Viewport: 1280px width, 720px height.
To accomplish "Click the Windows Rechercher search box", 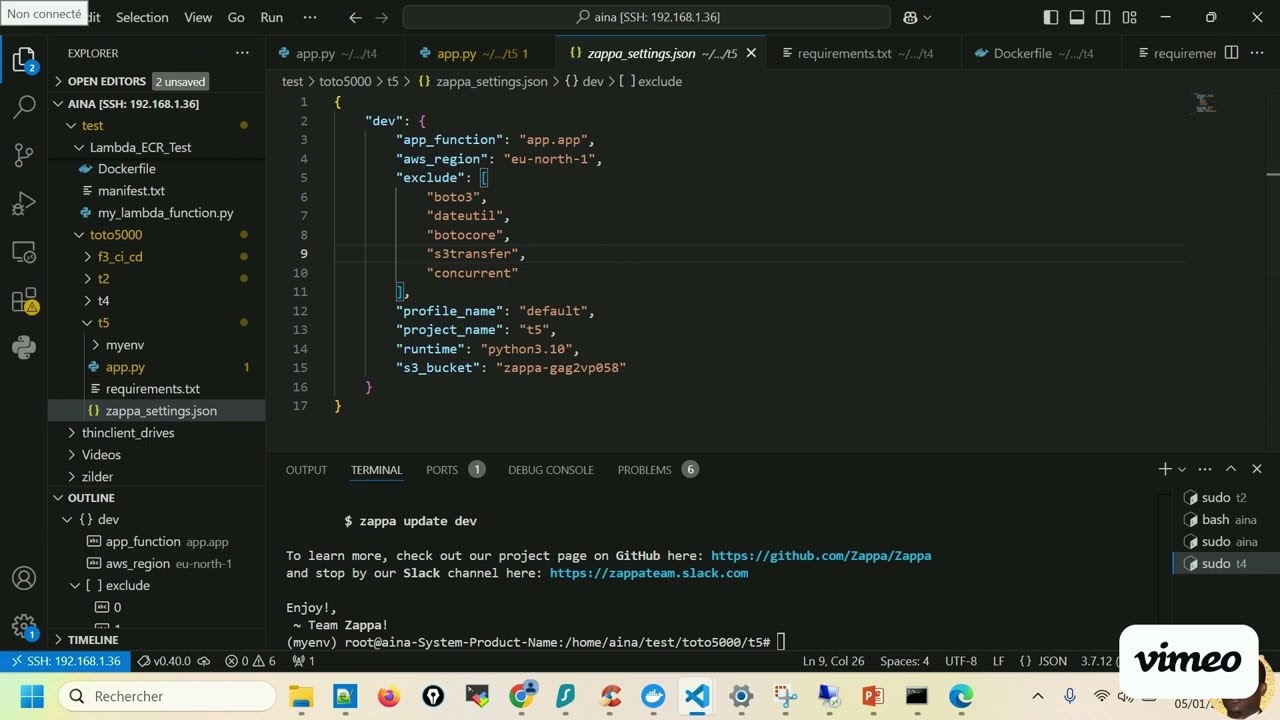I will [x=167, y=696].
